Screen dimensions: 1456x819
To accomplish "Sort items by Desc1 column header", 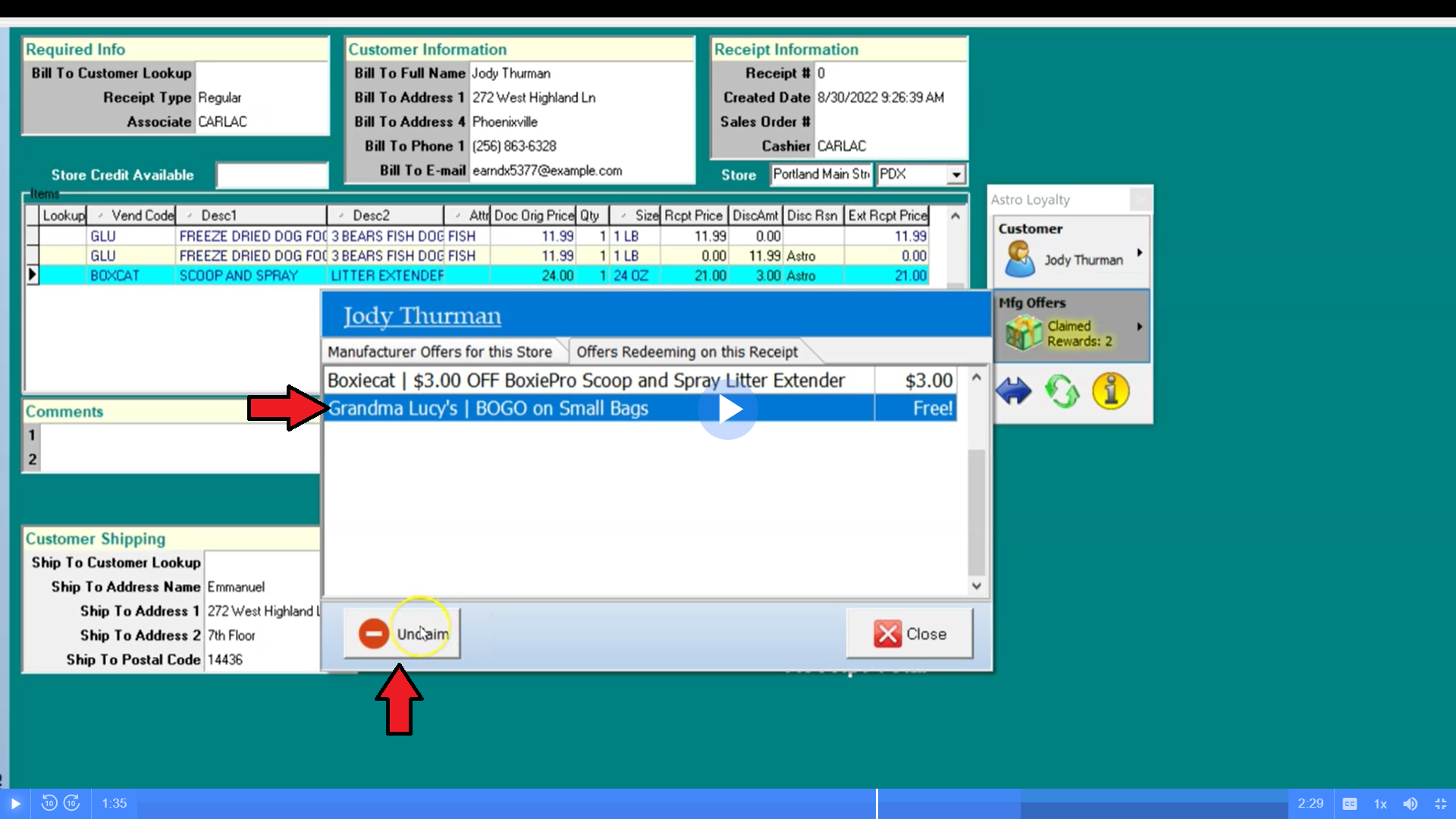I will click(251, 215).
